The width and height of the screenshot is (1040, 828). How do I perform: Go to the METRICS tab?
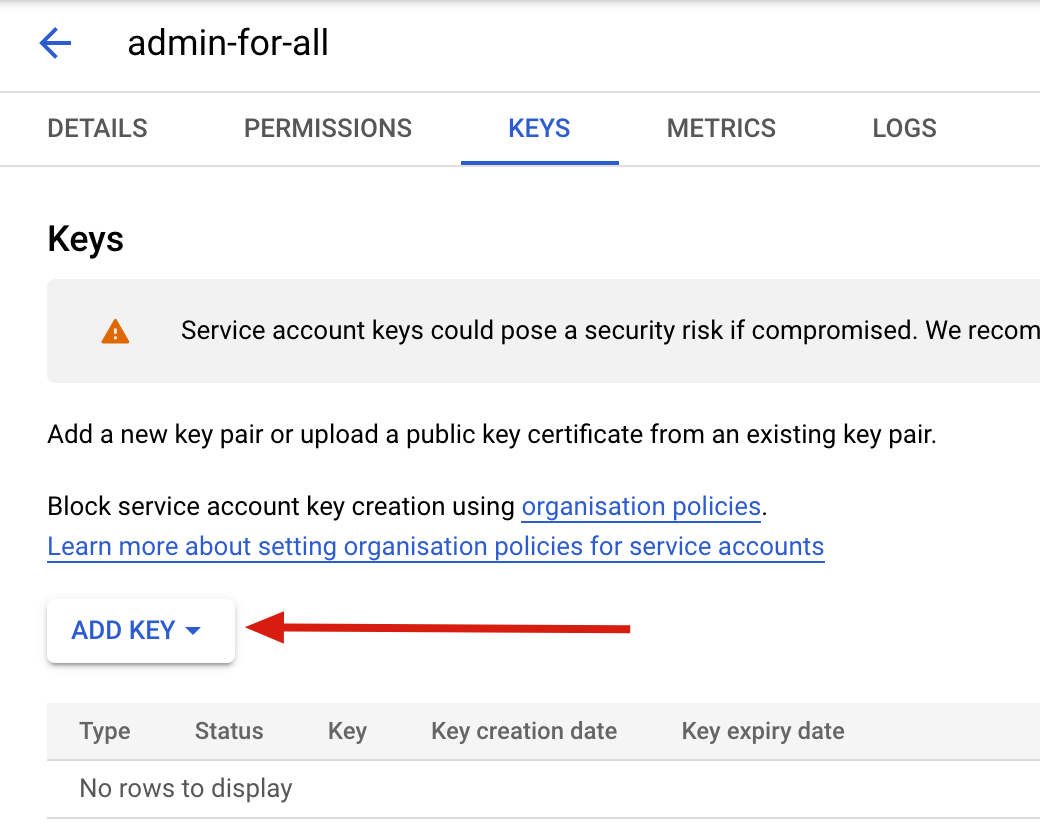(x=721, y=128)
